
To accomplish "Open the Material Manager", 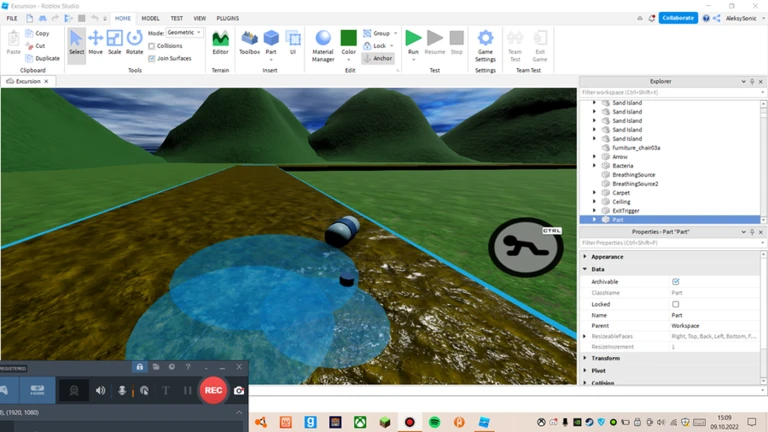I will pyautogui.click(x=323, y=46).
